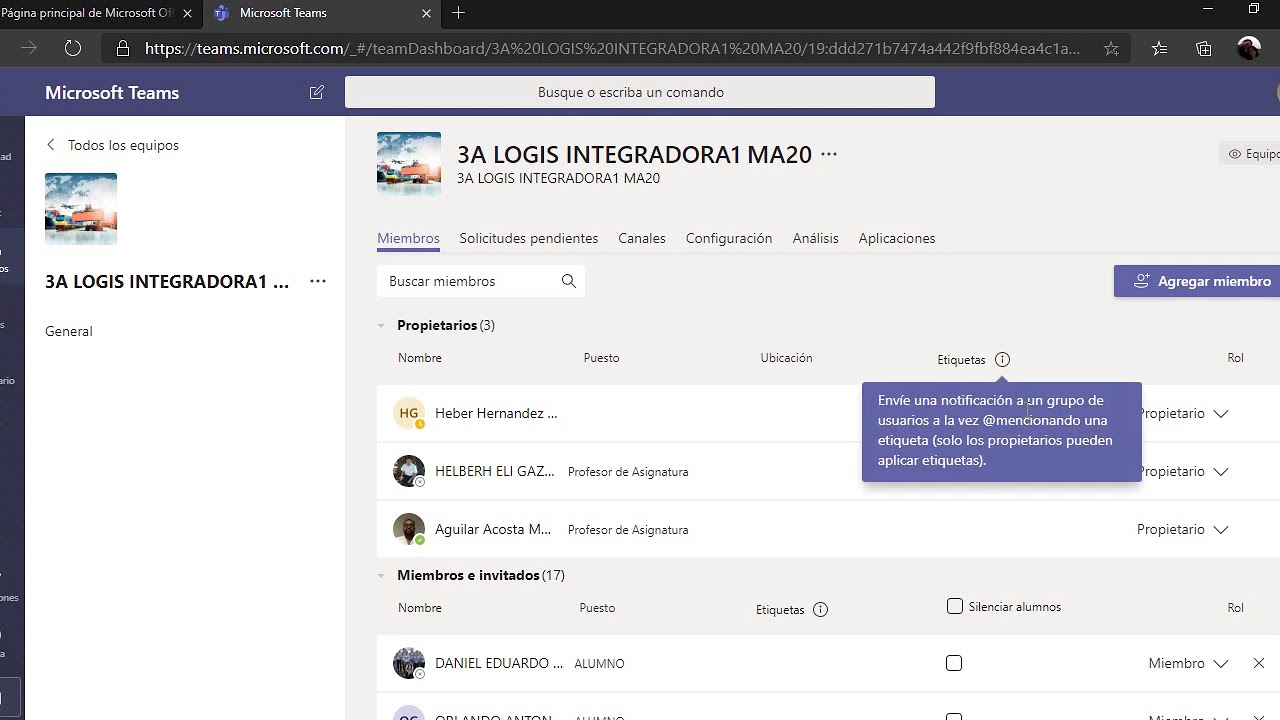Click the 3A LOGIS INTEGRADORA1 name in sidebar
1280x720 pixels.
[167, 281]
